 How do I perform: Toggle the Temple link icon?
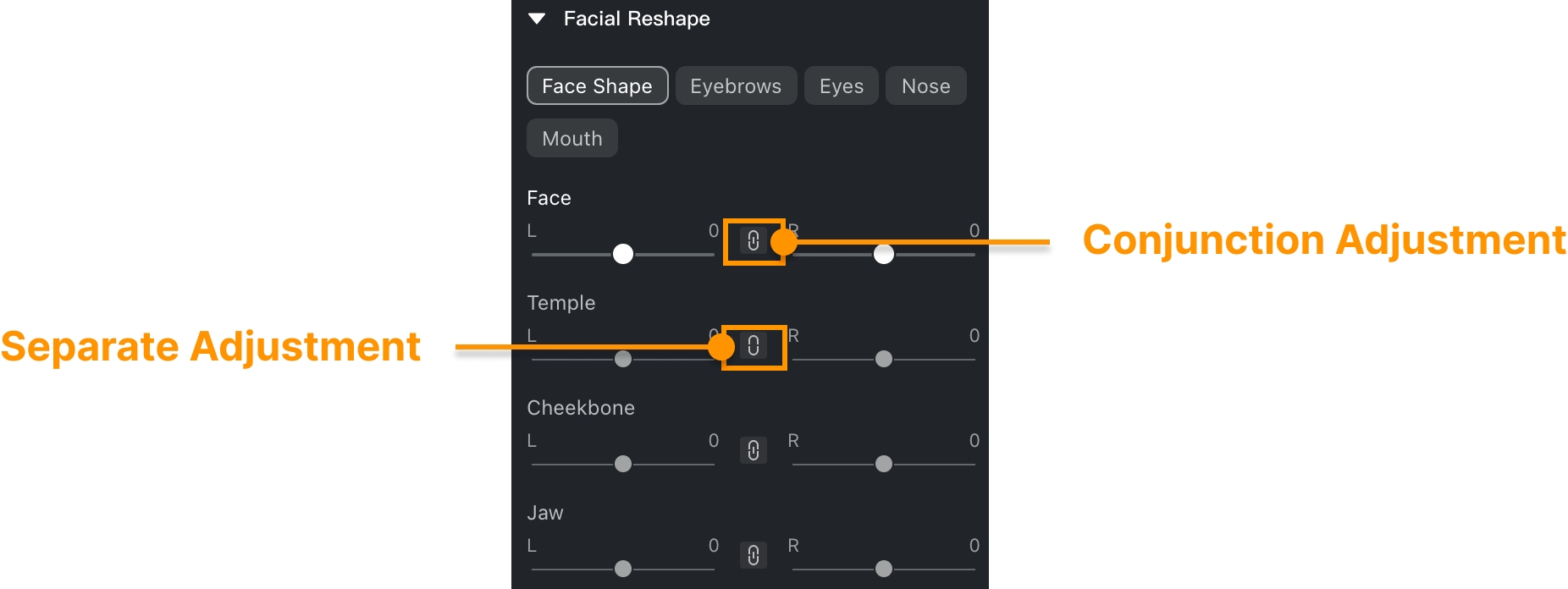(x=753, y=346)
